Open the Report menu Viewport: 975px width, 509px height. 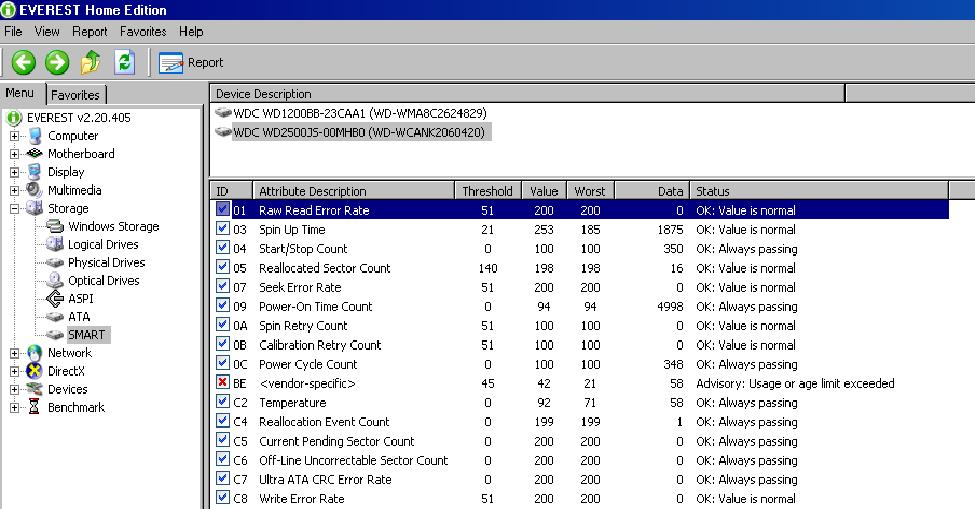[90, 32]
